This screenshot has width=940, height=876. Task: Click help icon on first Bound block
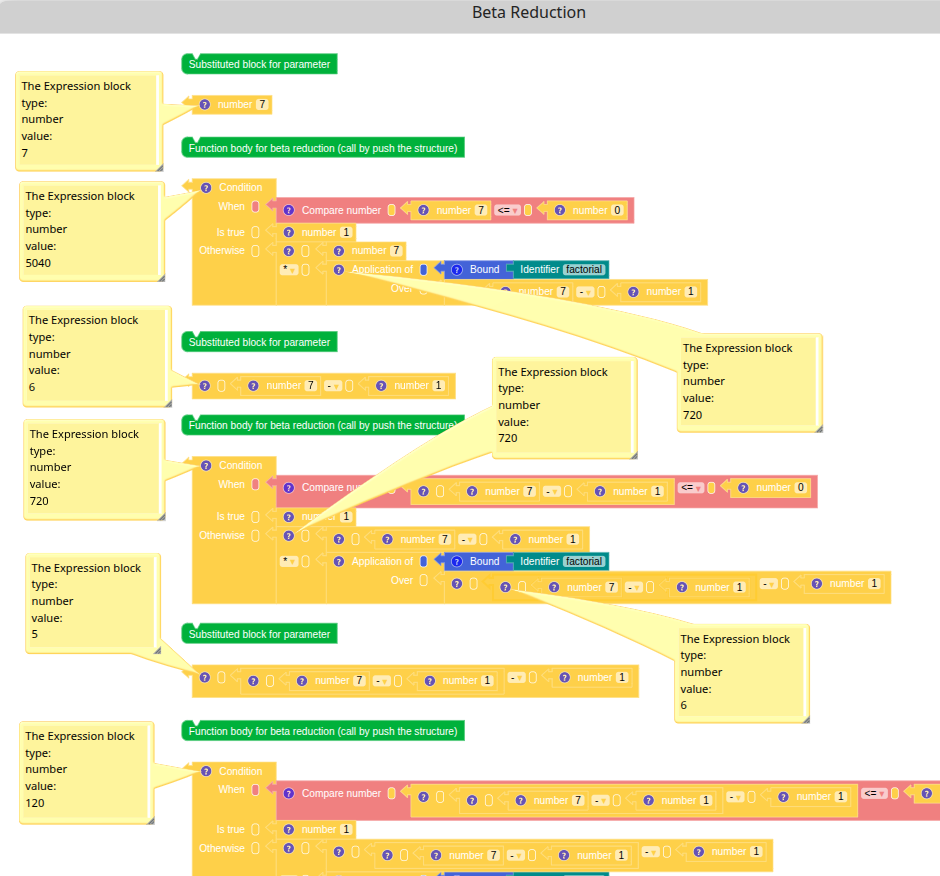click(456, 269)
